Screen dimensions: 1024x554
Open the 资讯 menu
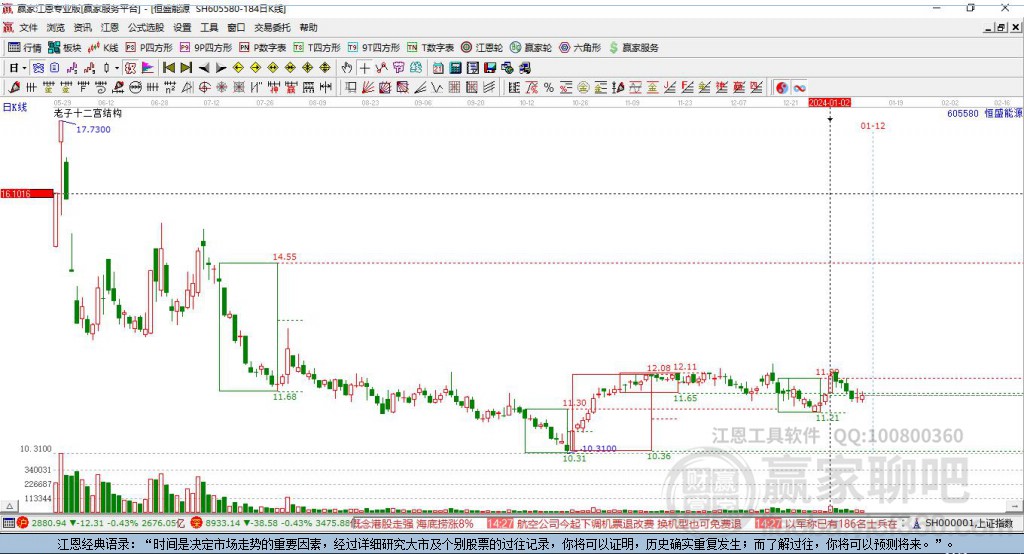coord(83,27)
